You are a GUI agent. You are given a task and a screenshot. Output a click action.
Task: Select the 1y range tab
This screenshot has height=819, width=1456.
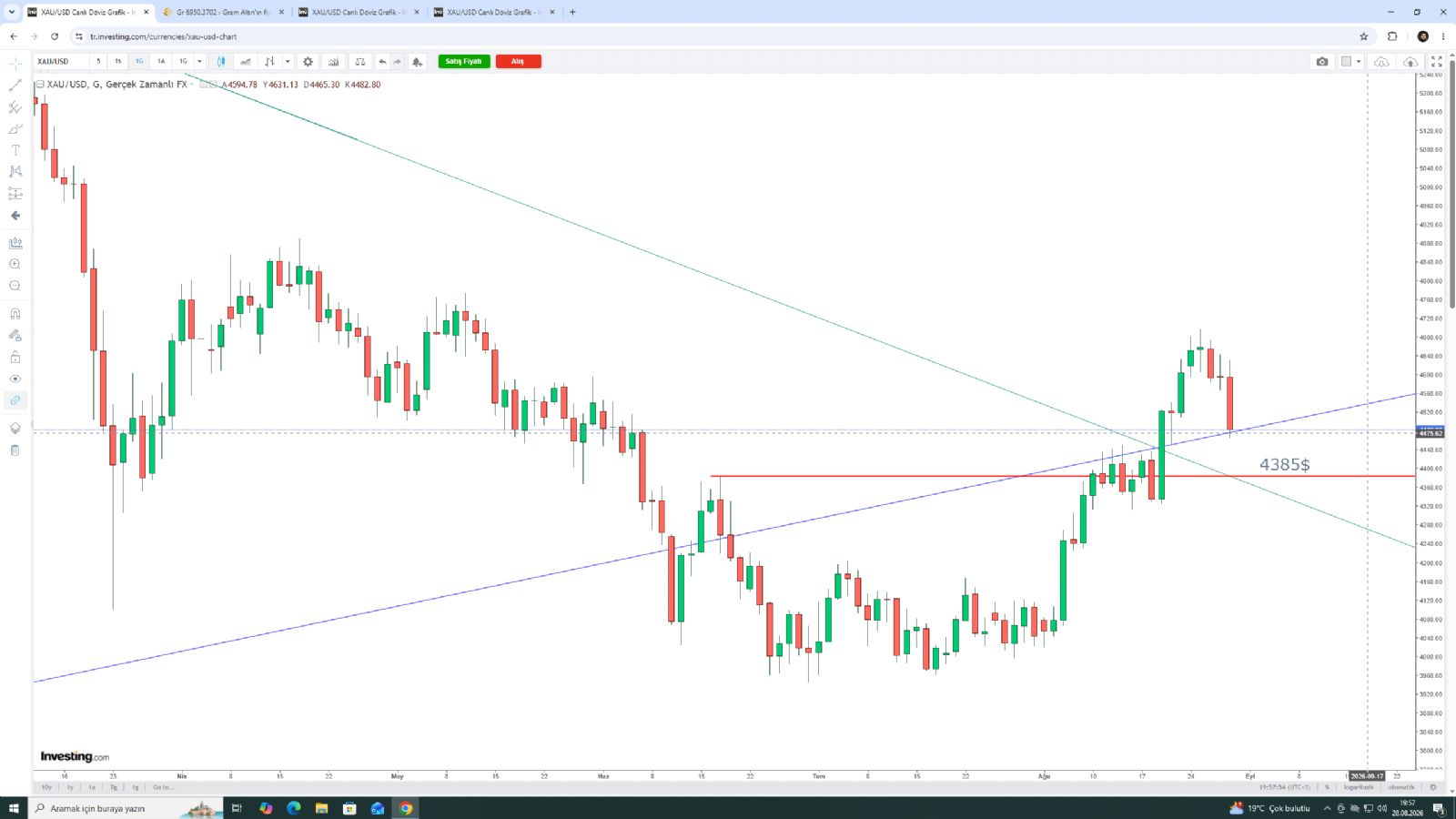pos(70,787)
